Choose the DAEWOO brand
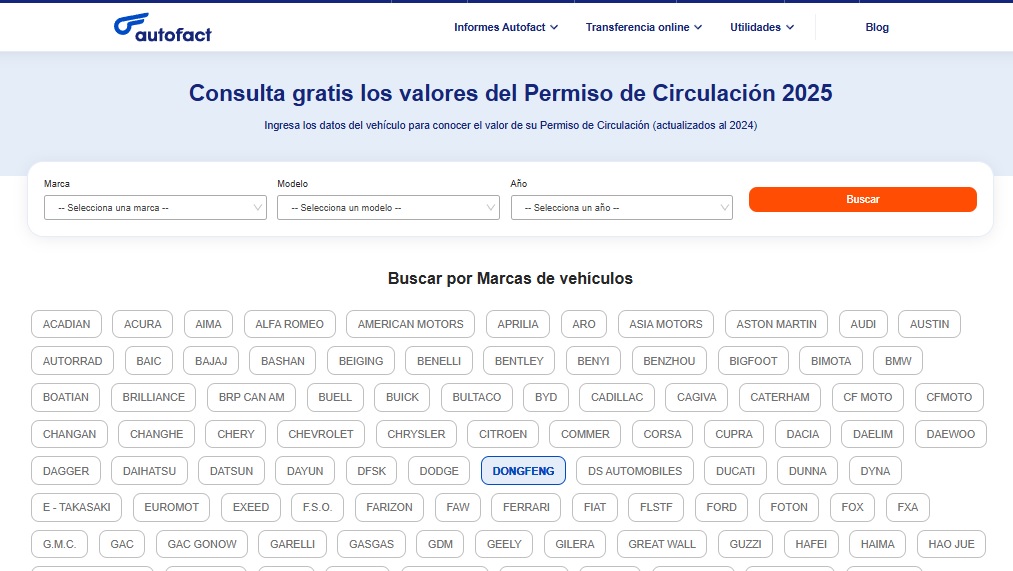1013x571 pixels. point(951,434)
